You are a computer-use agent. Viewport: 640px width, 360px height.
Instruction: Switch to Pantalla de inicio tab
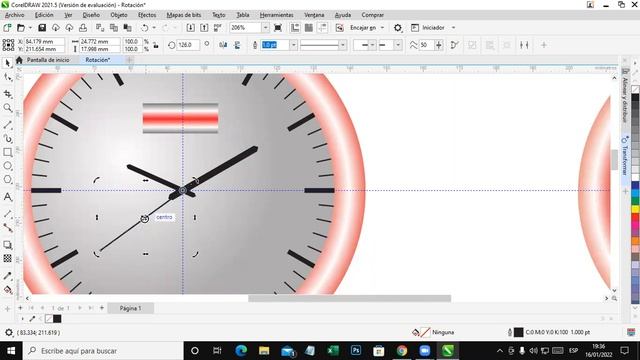tap(48, 60)
